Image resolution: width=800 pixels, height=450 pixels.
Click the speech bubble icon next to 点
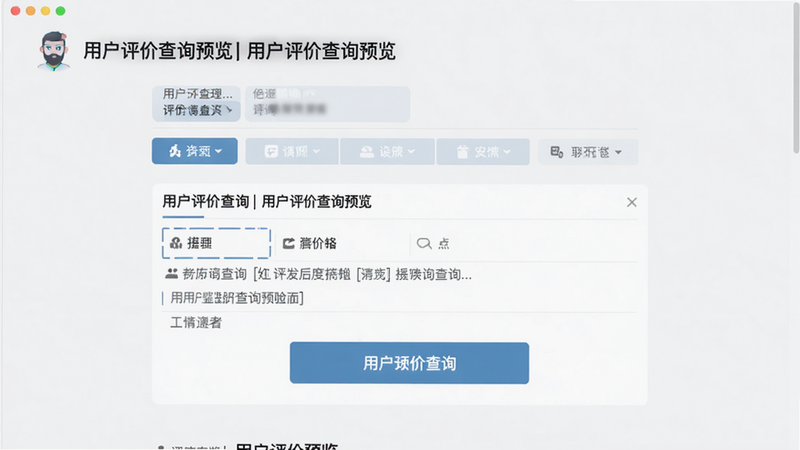(x=423, y=243)
